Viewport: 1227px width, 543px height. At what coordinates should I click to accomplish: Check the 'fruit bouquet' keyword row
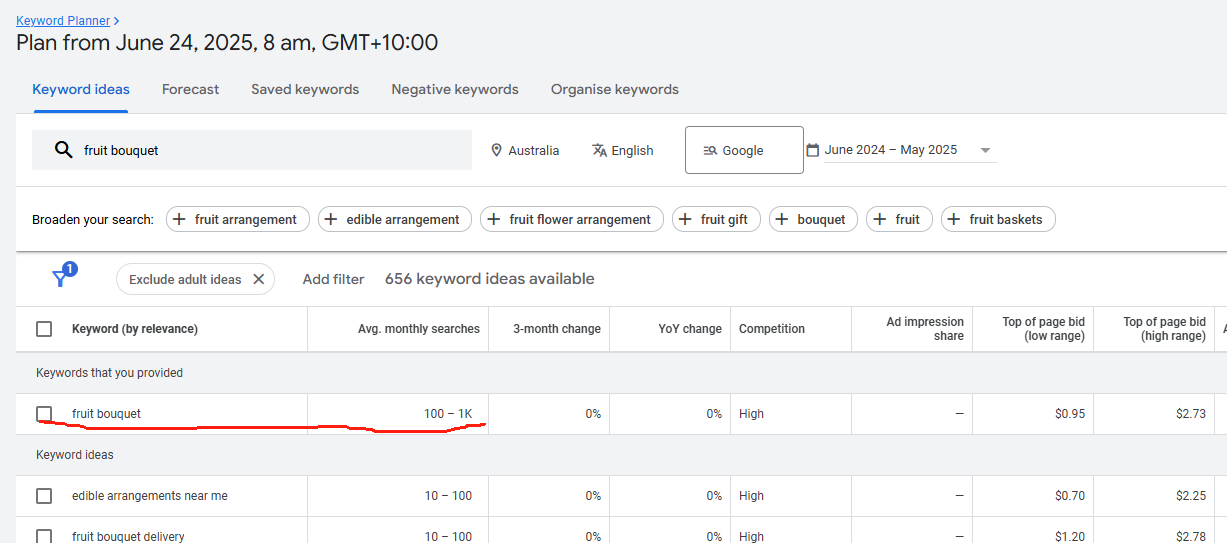[44, 414]
